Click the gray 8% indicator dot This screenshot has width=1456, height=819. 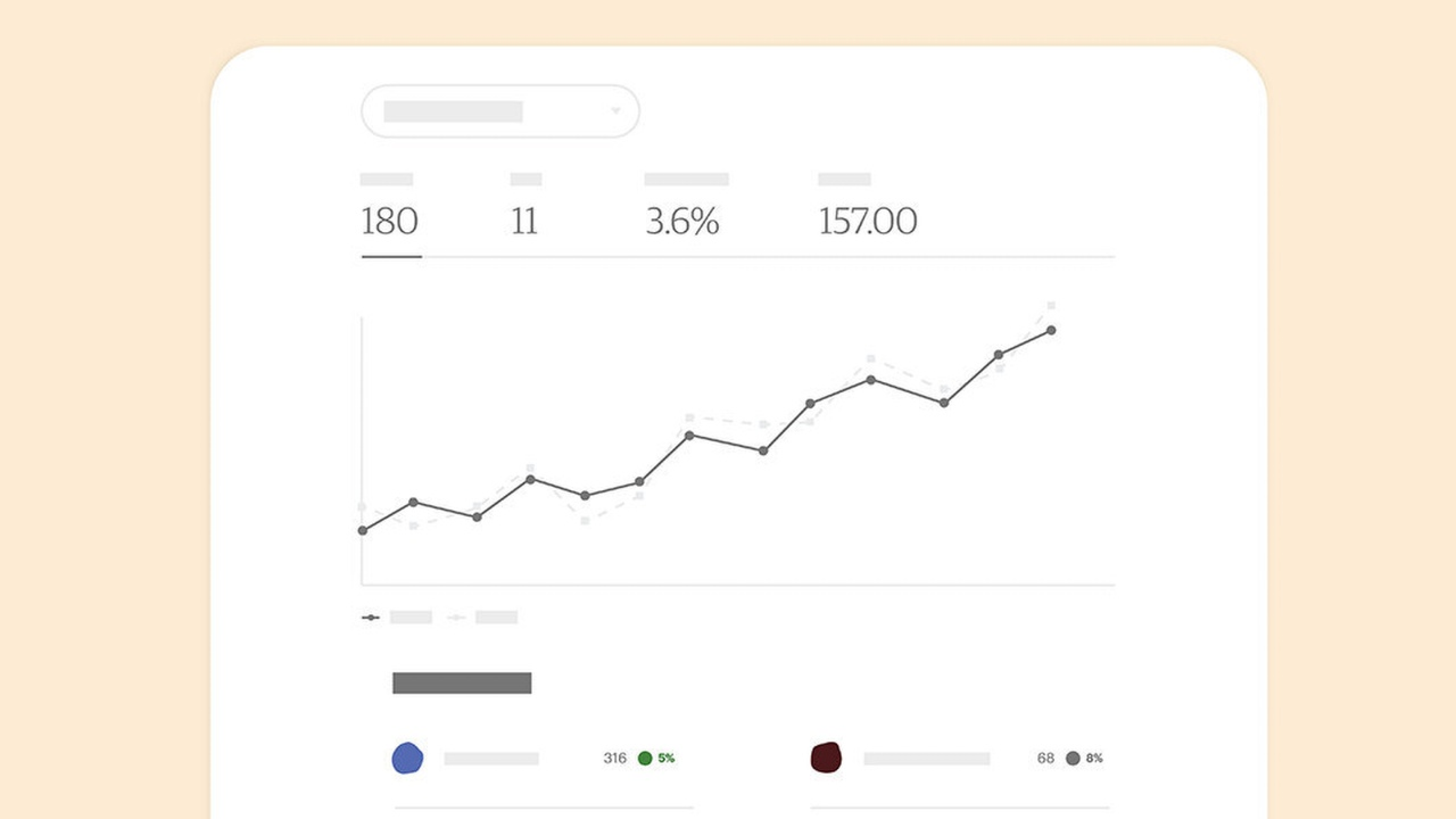1073,759
